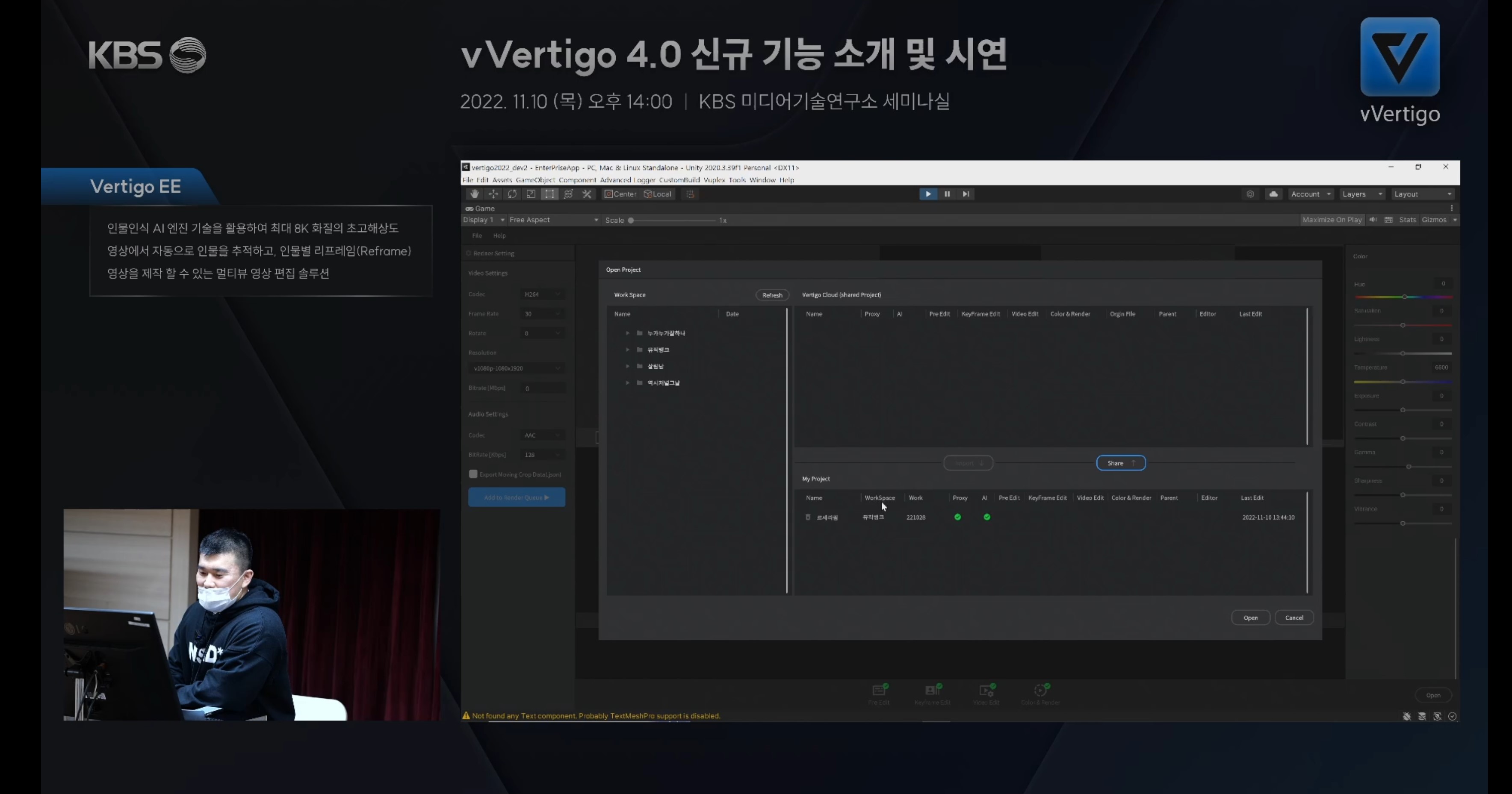The image size is (1512, 794).
Task: Click the Step frame button
Action: point(966,194)
